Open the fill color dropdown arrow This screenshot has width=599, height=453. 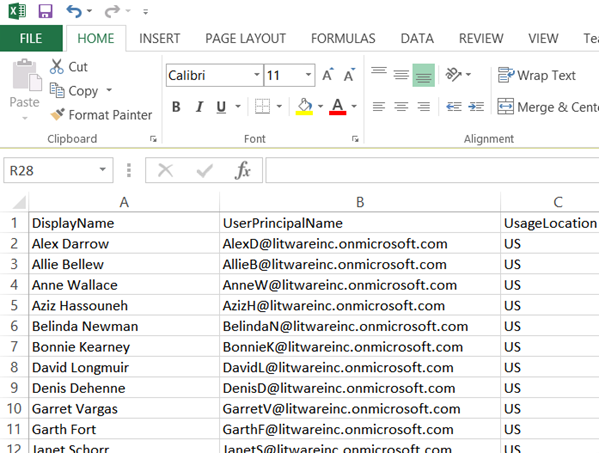coord(321,107)
